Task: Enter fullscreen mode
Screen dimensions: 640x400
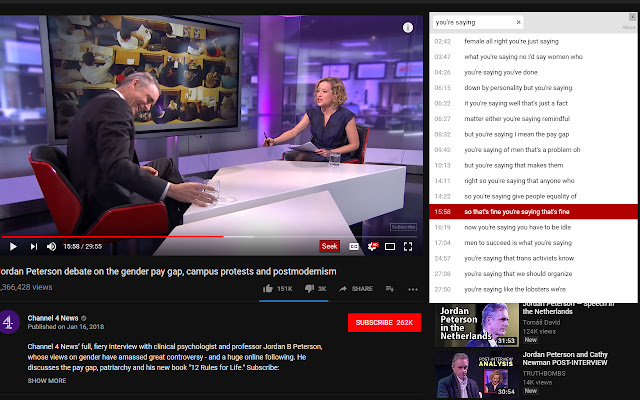Action: 411,246
